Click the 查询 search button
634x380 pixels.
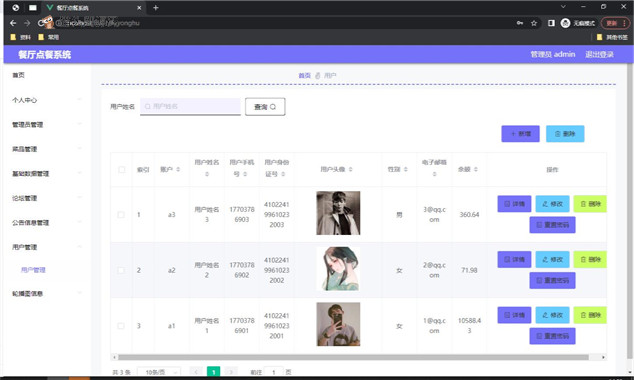coord(265,107)
